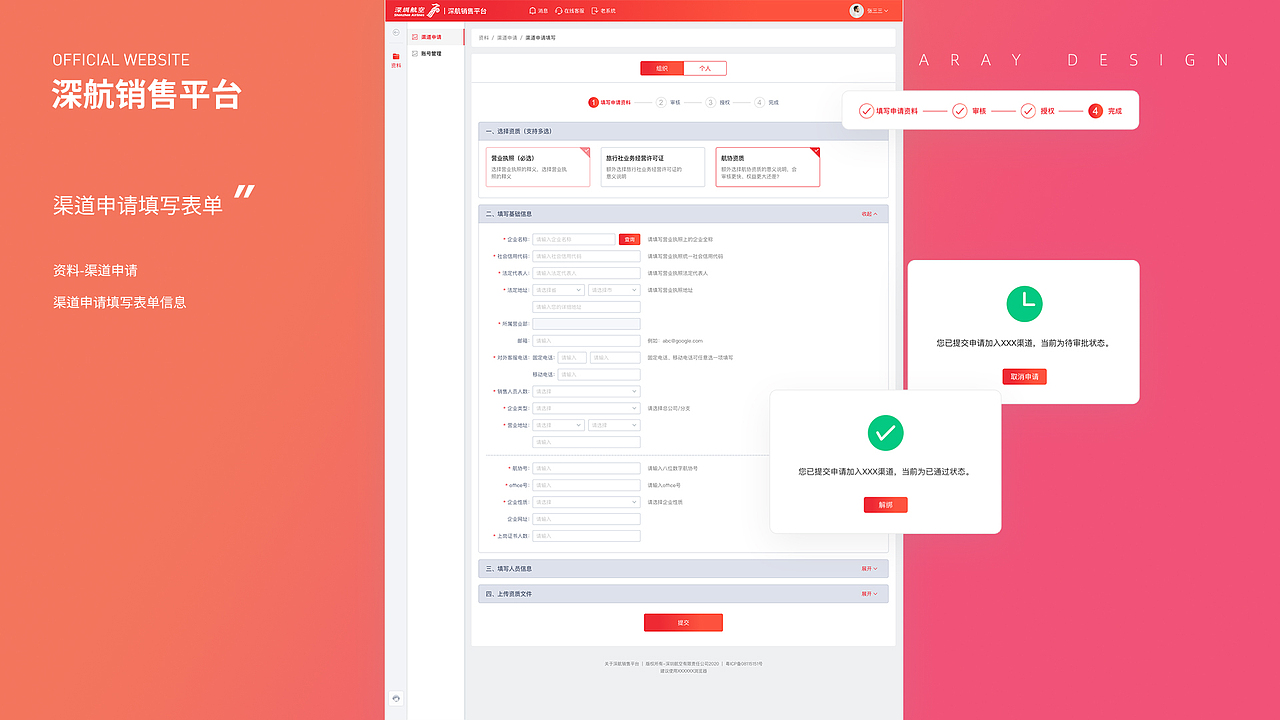This screenshot has width=1280, height=720.
Task: Click step 2 circle 审核
Action: point(661,102)
